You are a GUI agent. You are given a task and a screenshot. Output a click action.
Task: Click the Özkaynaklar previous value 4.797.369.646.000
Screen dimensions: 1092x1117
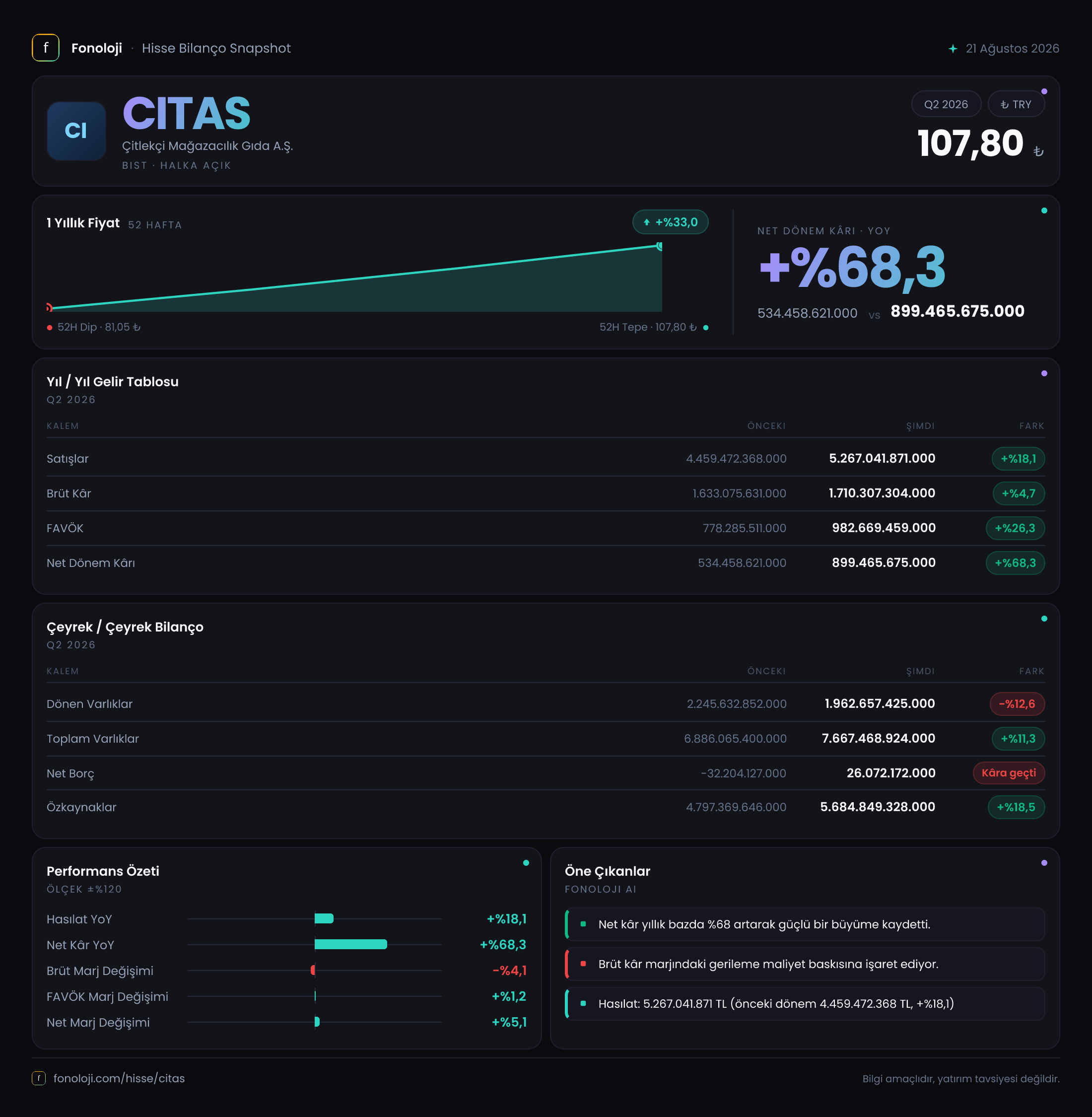(x=737, y=807)
